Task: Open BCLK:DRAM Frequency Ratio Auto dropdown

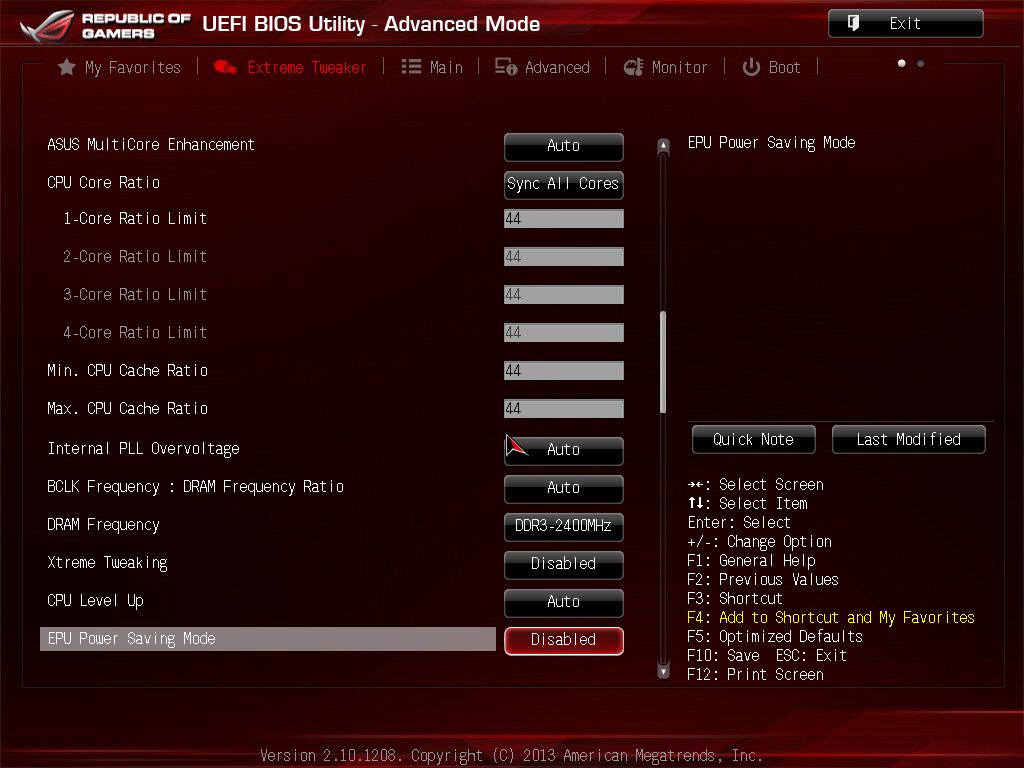Action: (x=564, y=488)
